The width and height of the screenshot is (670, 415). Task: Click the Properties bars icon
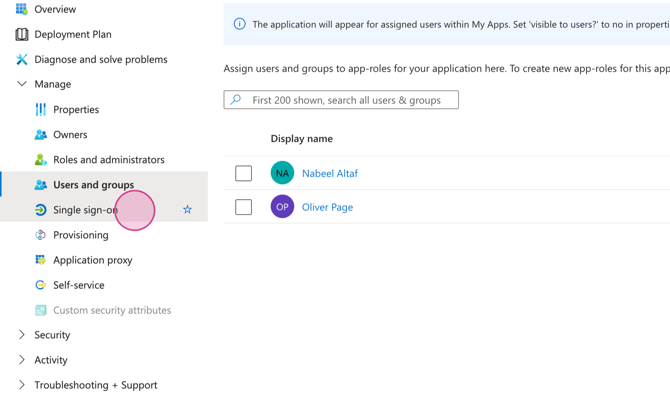tap(40, 109)
